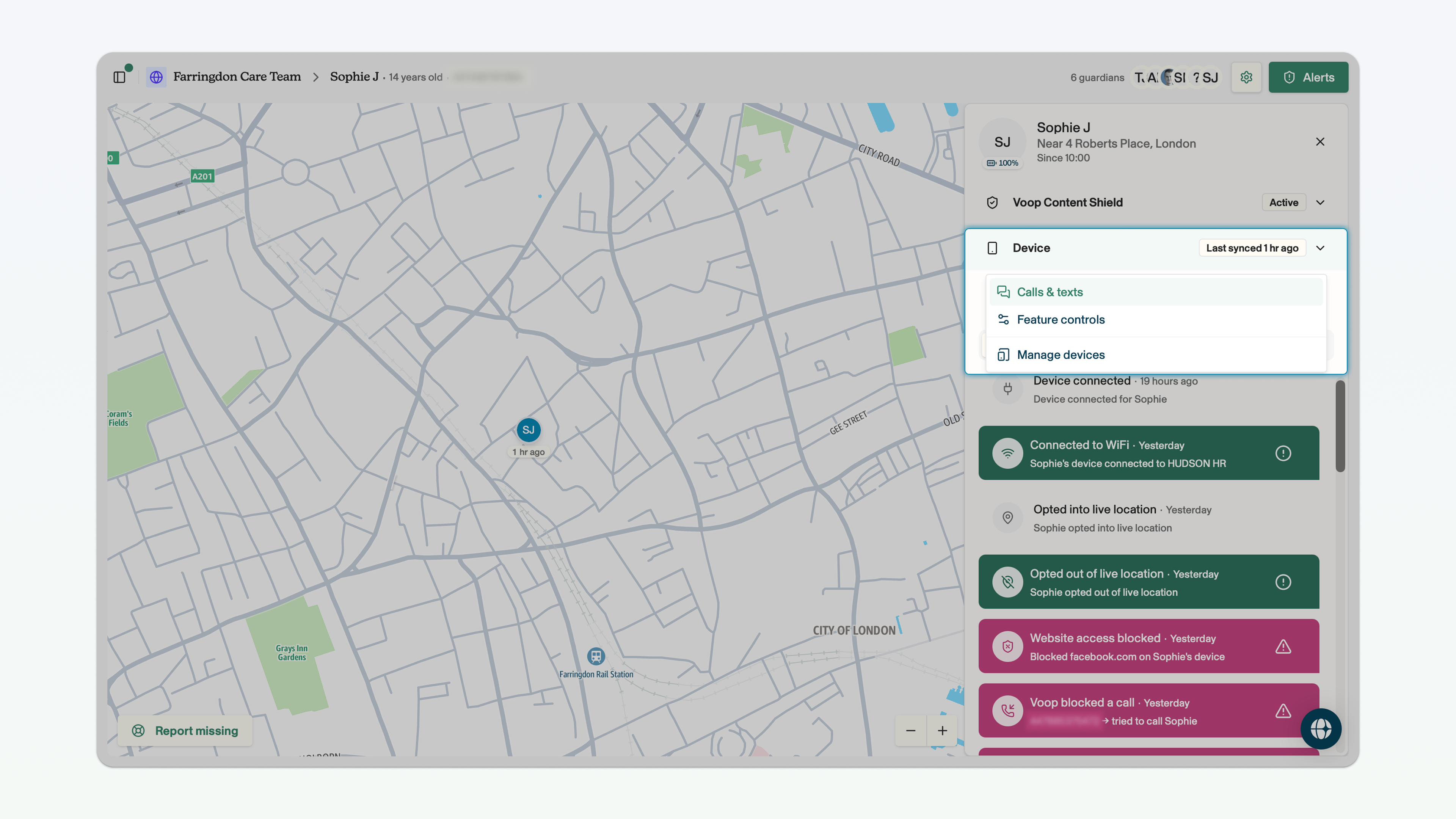Click Near 4 Roberts Place, London text
Screen dimensions: 1456x819
[x=1116, y=144]
